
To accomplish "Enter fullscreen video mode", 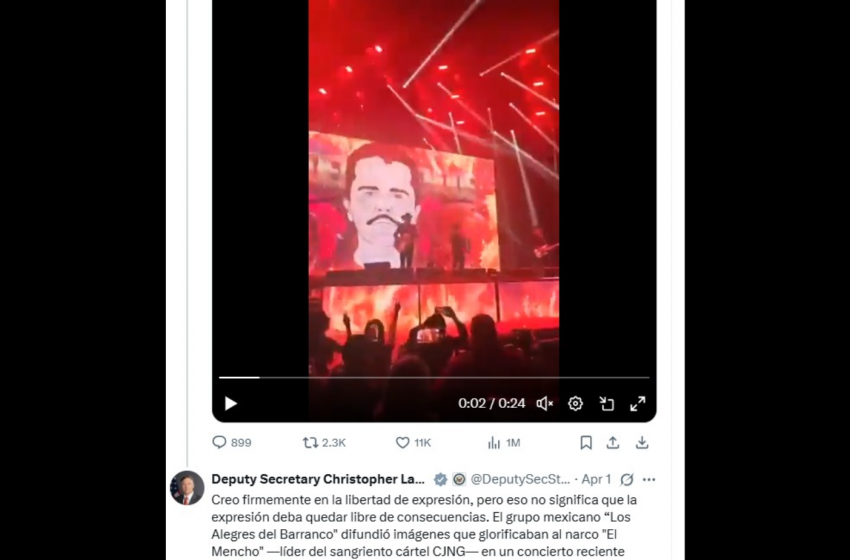I will pos(637,404).
